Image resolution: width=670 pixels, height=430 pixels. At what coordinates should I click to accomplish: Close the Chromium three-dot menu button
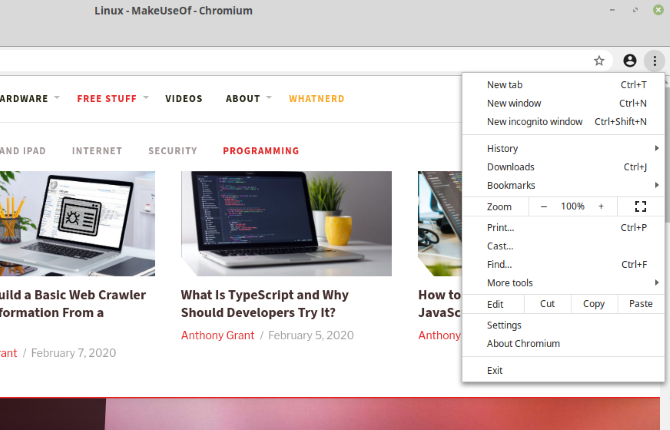coord(654,61)
